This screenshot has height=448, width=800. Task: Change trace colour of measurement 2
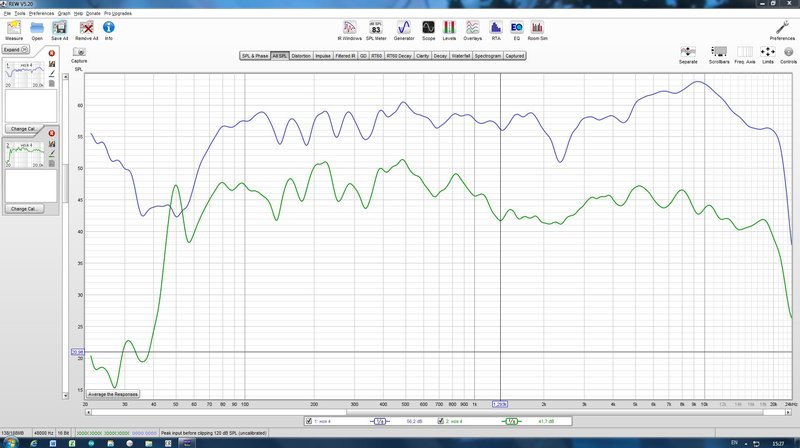coord(52,154)
